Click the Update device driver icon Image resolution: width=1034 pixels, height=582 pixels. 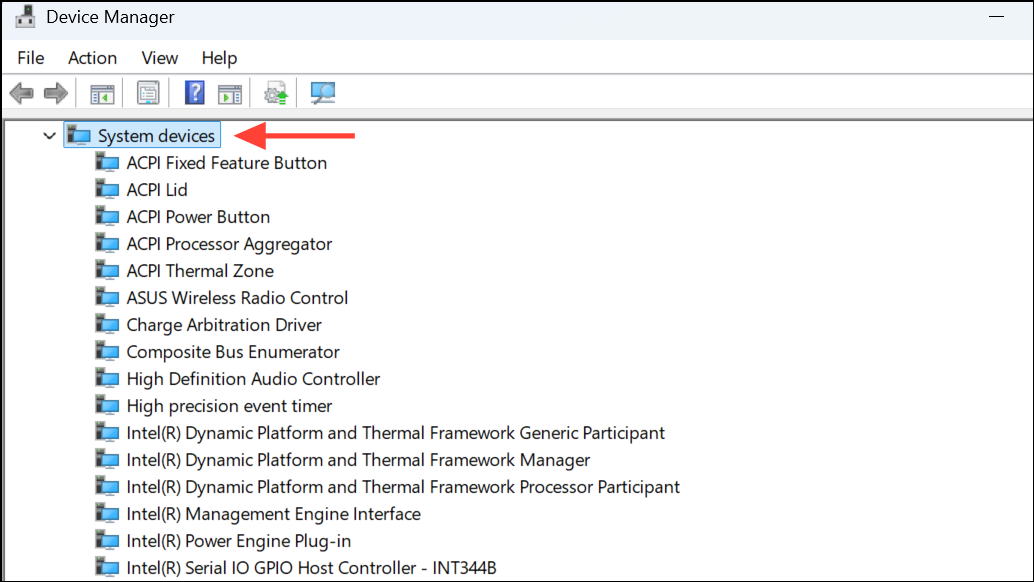[x=276, y=94]
